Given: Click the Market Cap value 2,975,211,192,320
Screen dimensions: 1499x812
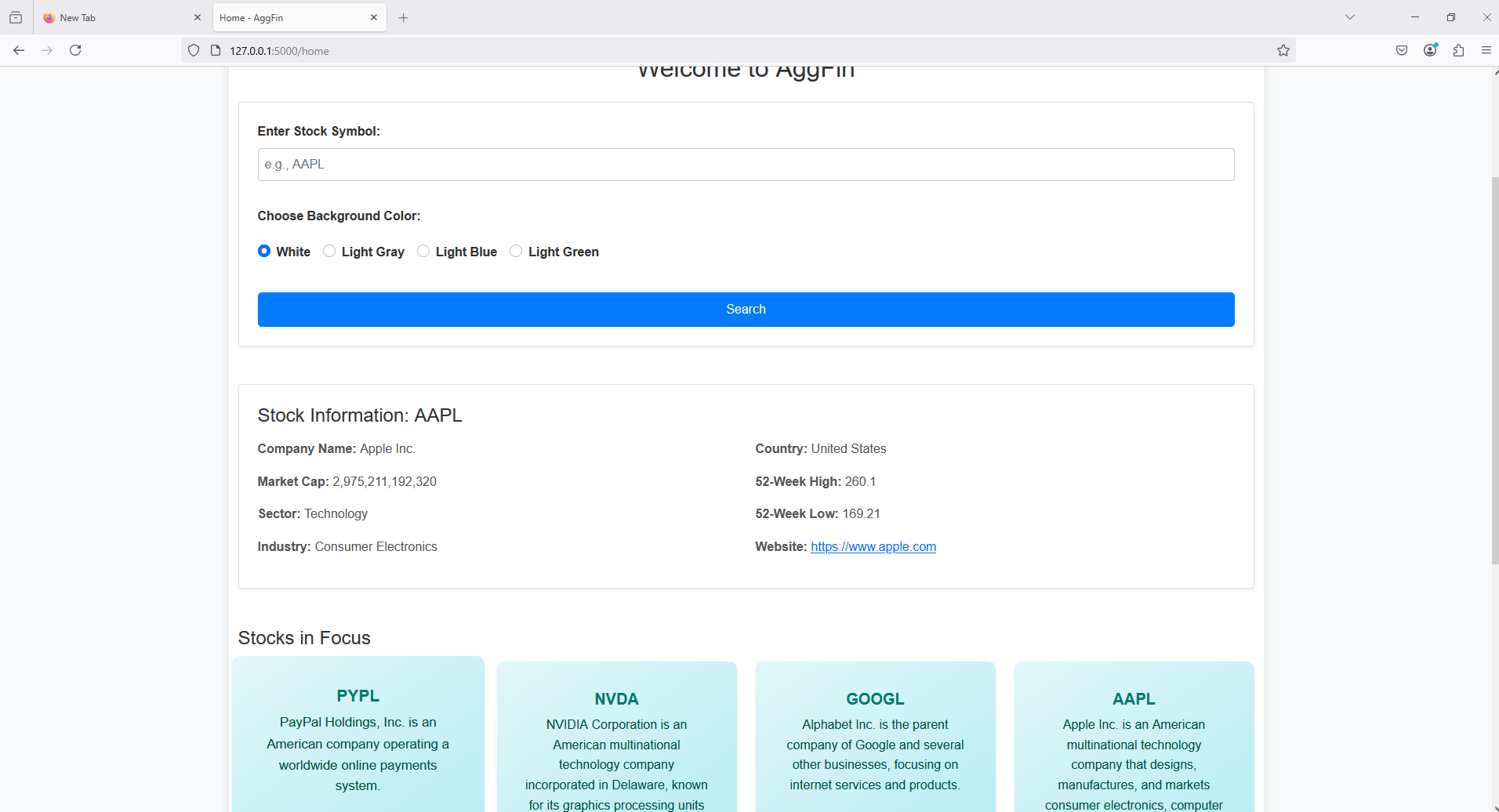Looking at the screenshot, I should (384, 482).
